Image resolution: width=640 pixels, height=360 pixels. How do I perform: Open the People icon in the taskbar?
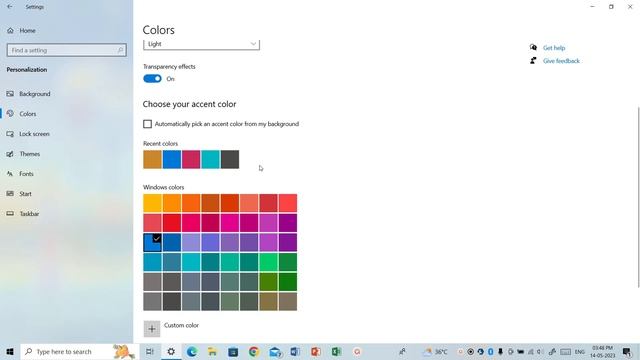pyautogui.click(x=402, y=351)
